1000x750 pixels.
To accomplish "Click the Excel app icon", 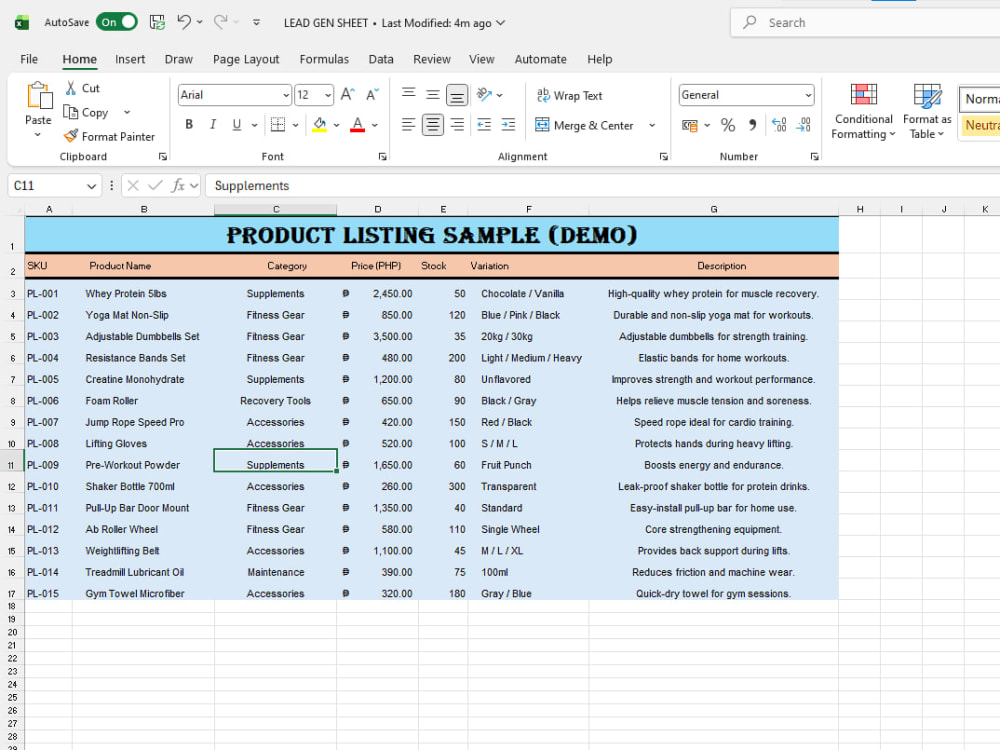I will 21,22.
